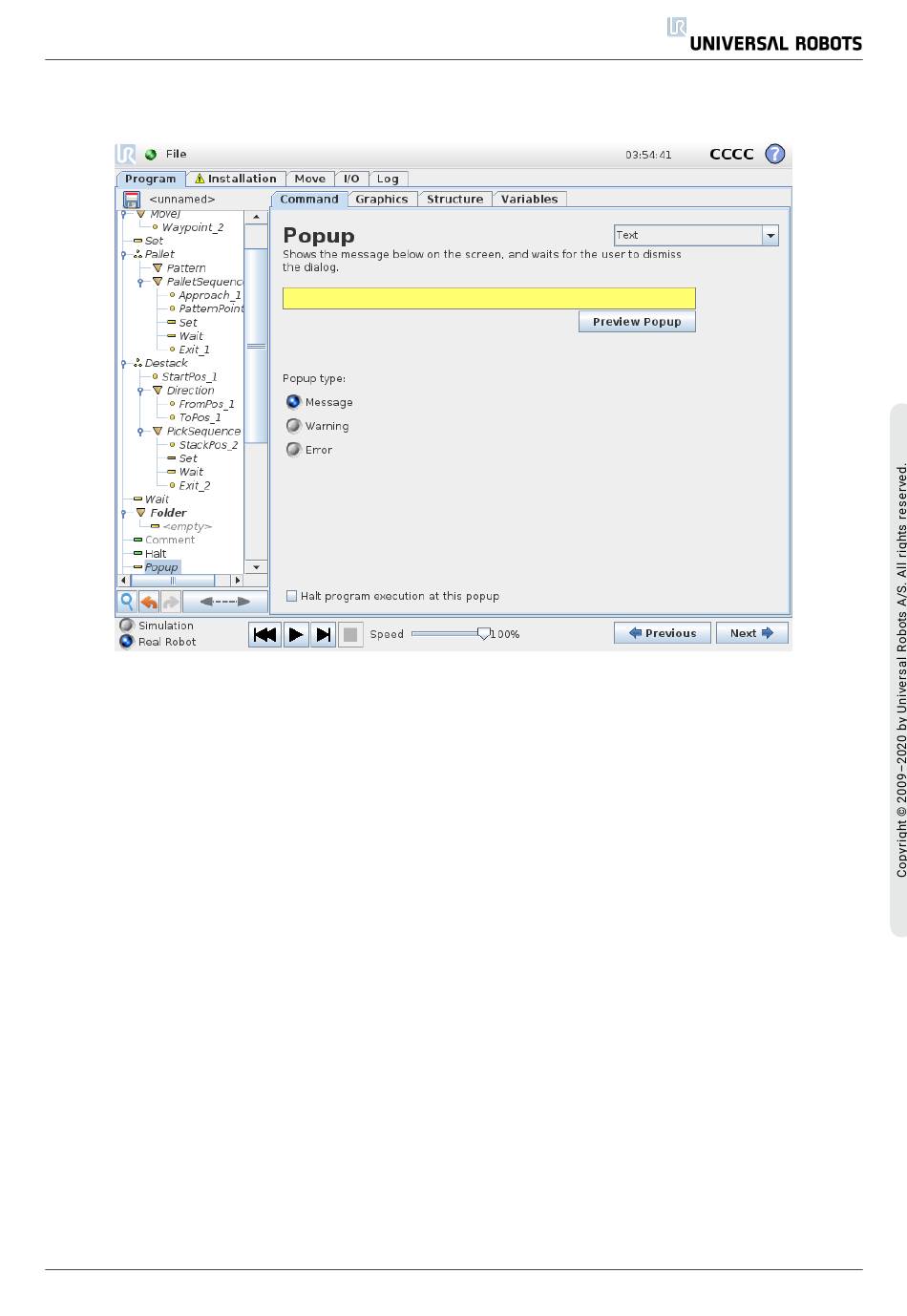Image resolution: width=907 pixels, height=1316 pixels.
Task: Click the StartPos_1 dot icon
Action: click(156, 376)
